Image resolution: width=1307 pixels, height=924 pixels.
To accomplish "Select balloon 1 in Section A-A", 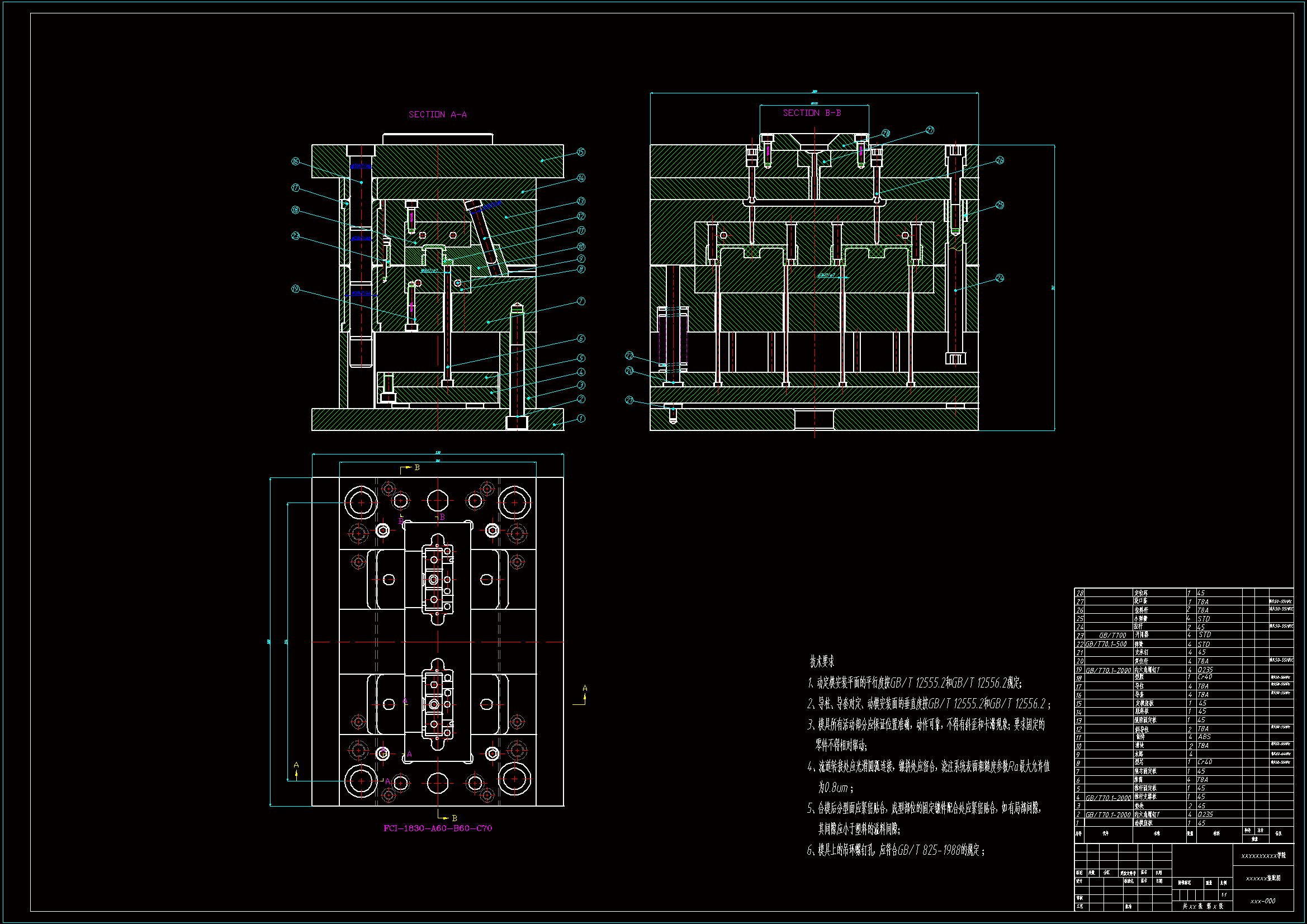I will 581,419.
